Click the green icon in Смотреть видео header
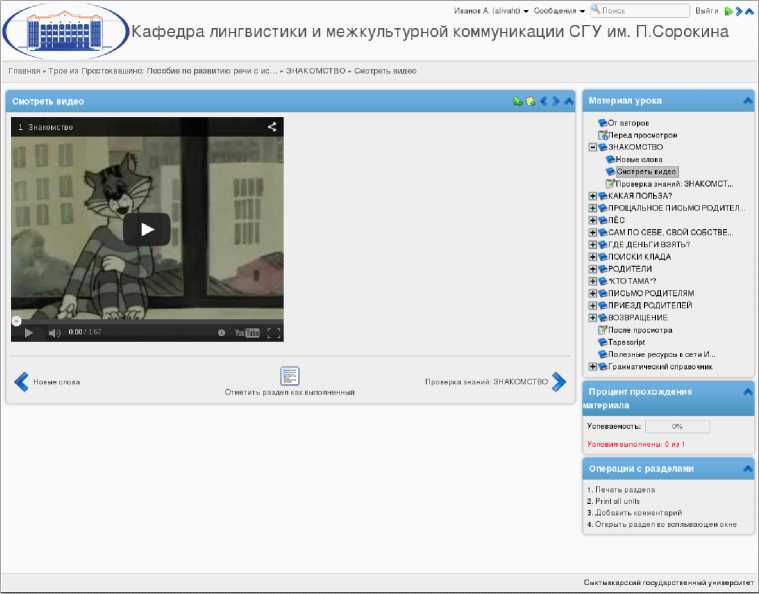The width and height of the screenshot is (759, 594). (x=517, y=101)
